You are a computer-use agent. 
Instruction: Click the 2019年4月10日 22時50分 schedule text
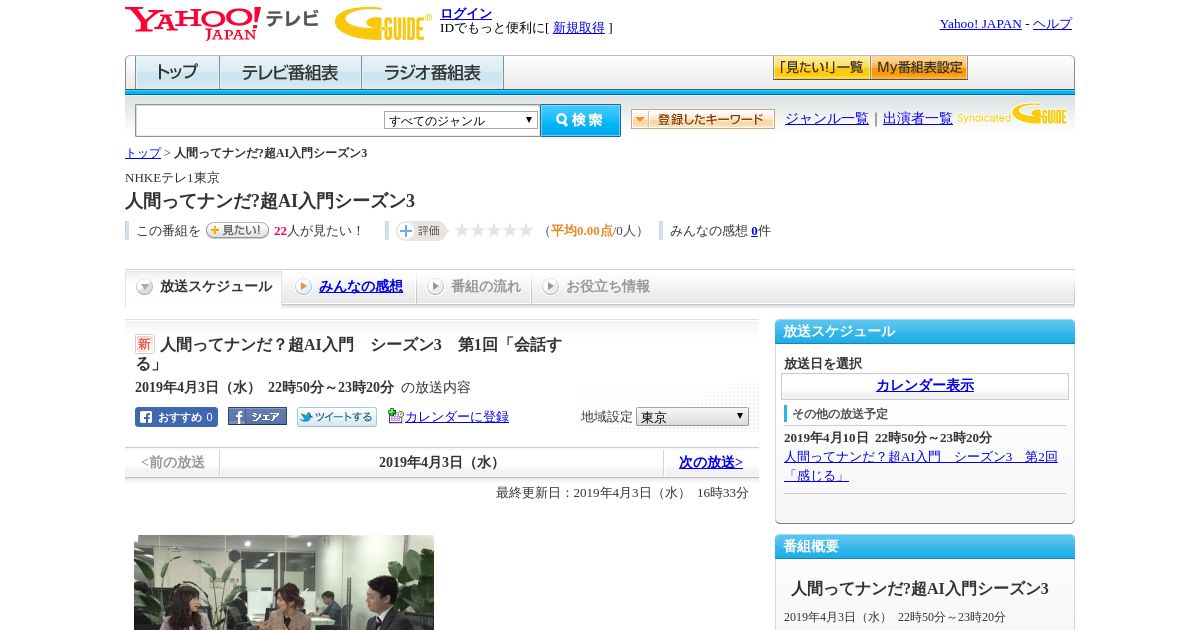pyautogui.click(x=888, y=437)
